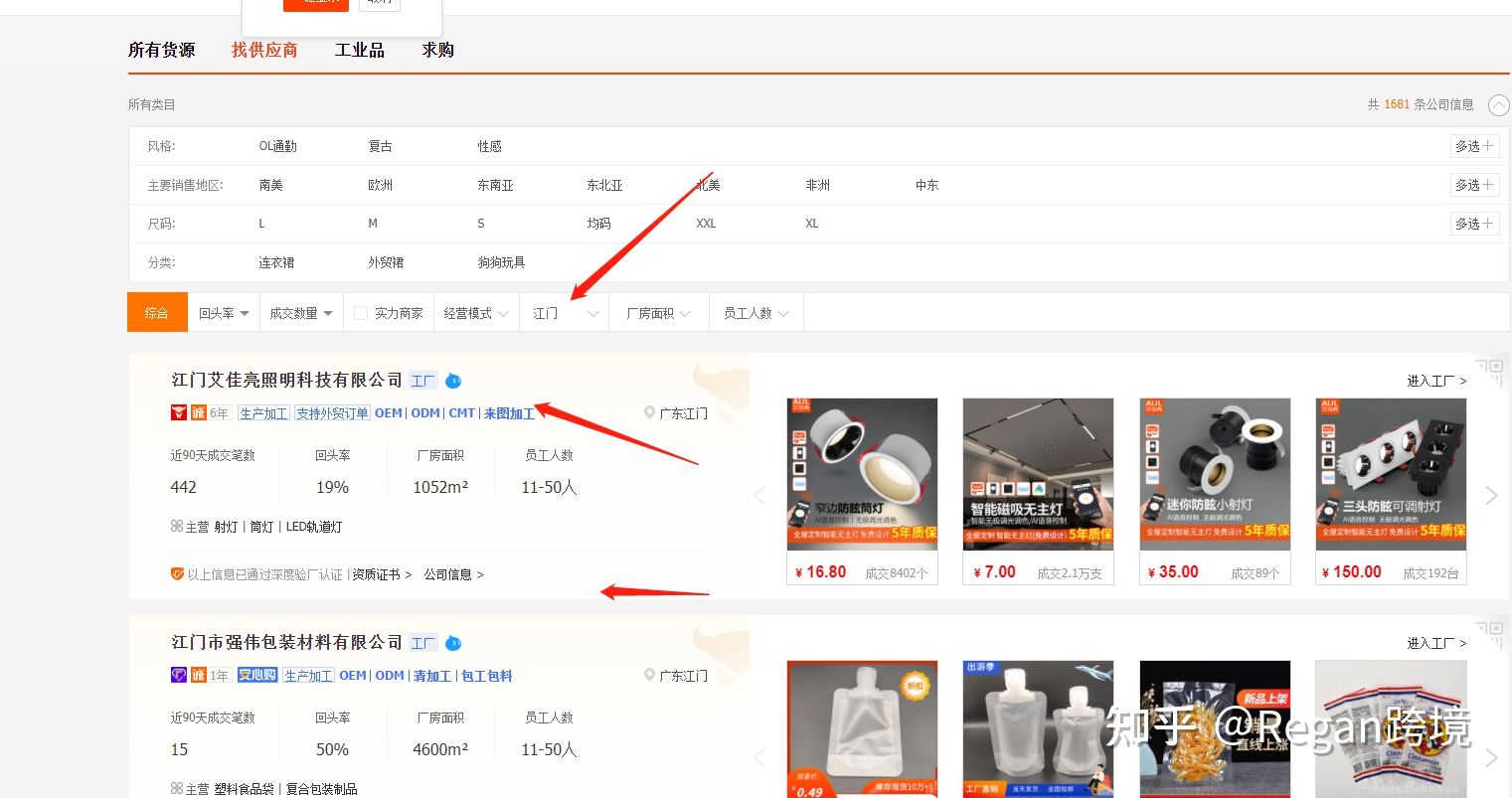Open the 智能磁吸无主灯 product thumbnail
This screenshot has height=798, width=1512.
(x=1038, y=474)
